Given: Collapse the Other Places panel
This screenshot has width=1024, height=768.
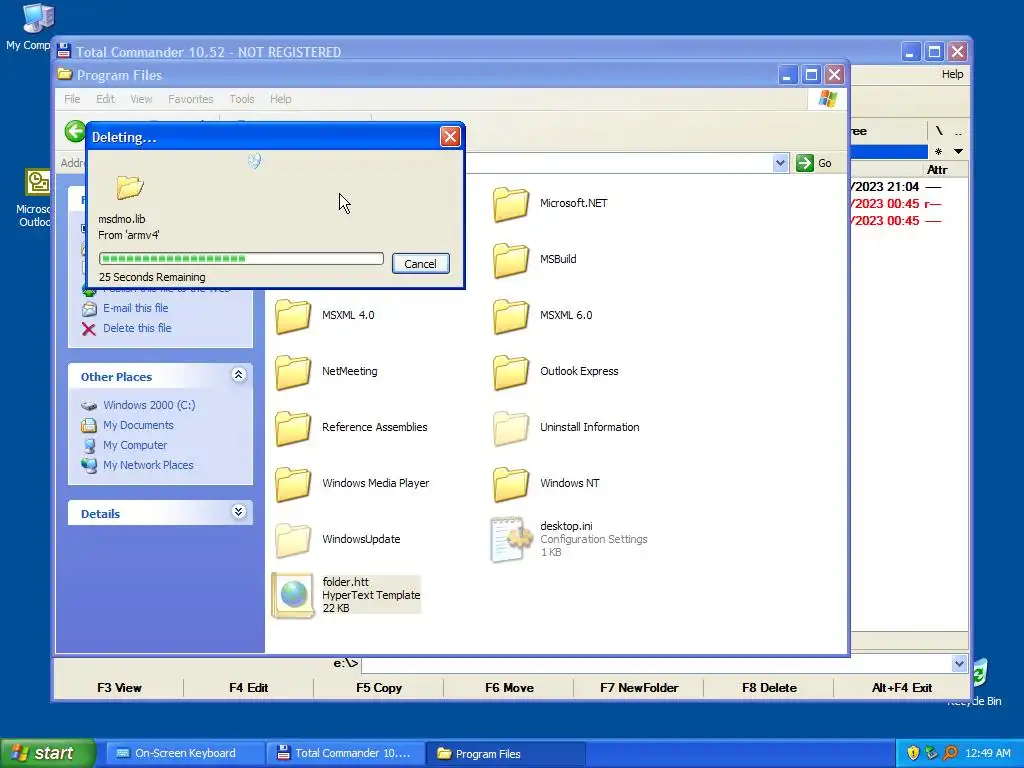Looking at the screenshot, I should [238, 375].
